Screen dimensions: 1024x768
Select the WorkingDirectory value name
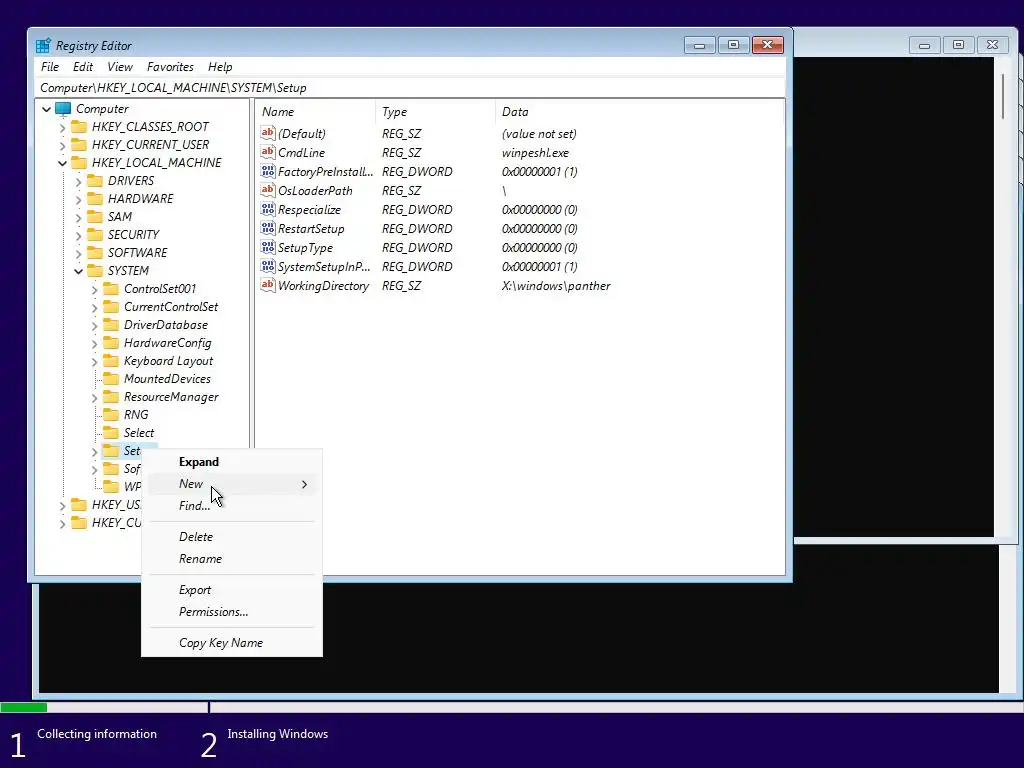coord(323,286)
